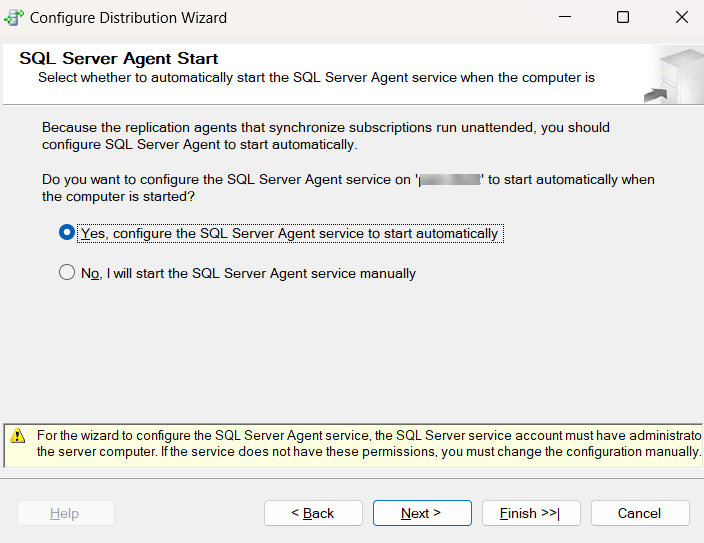Click the administrator permissions warning message
The width and height of the screenshot is (704, 543).
pyautogui.click(x=368, y=444)
